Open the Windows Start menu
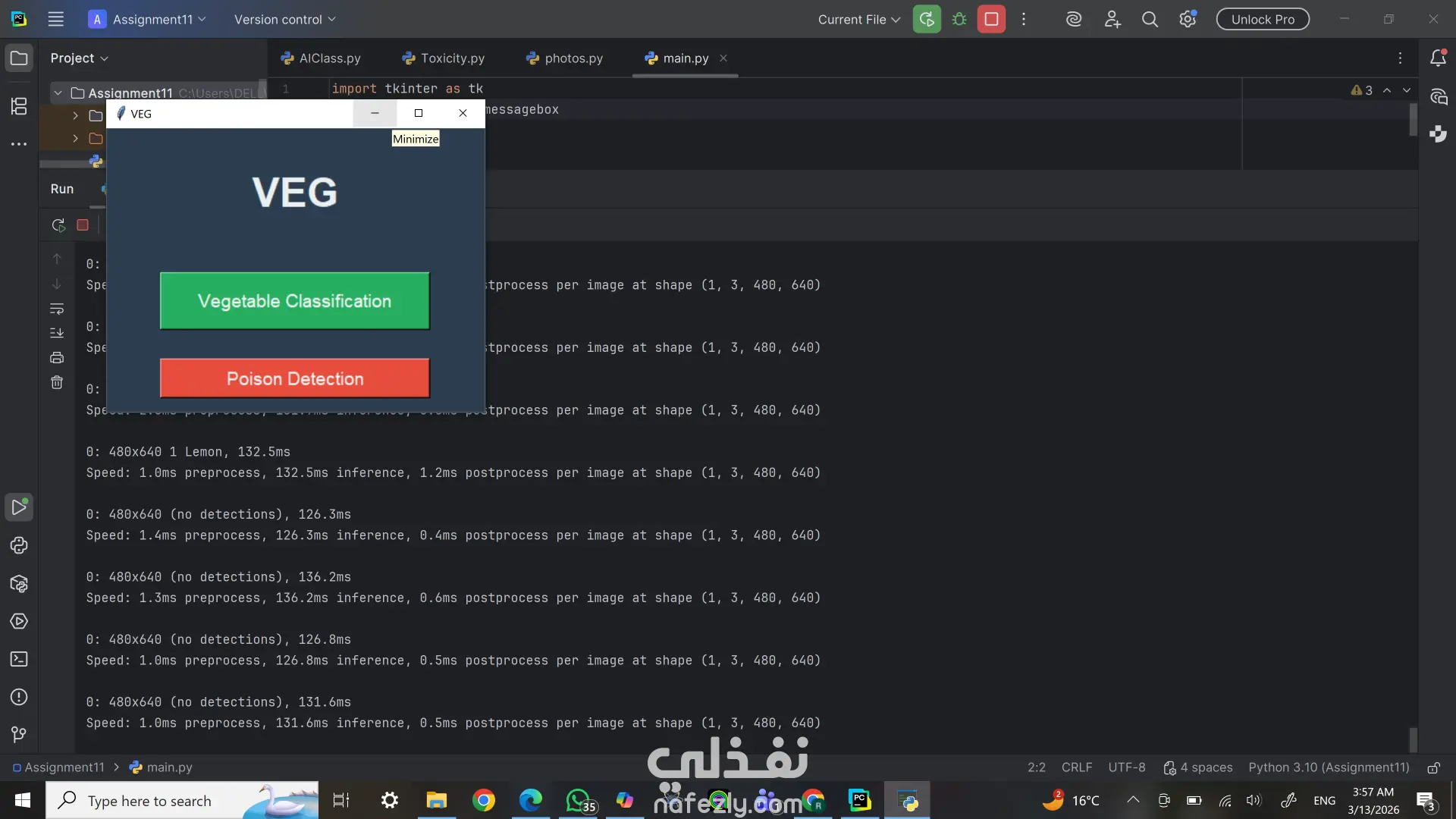This screenshot has width=1456, height=819. (23, 801)
